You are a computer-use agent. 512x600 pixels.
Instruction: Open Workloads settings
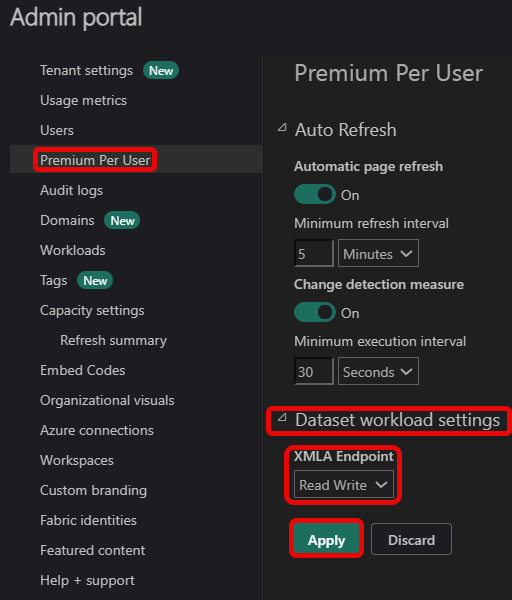point(73,250)
